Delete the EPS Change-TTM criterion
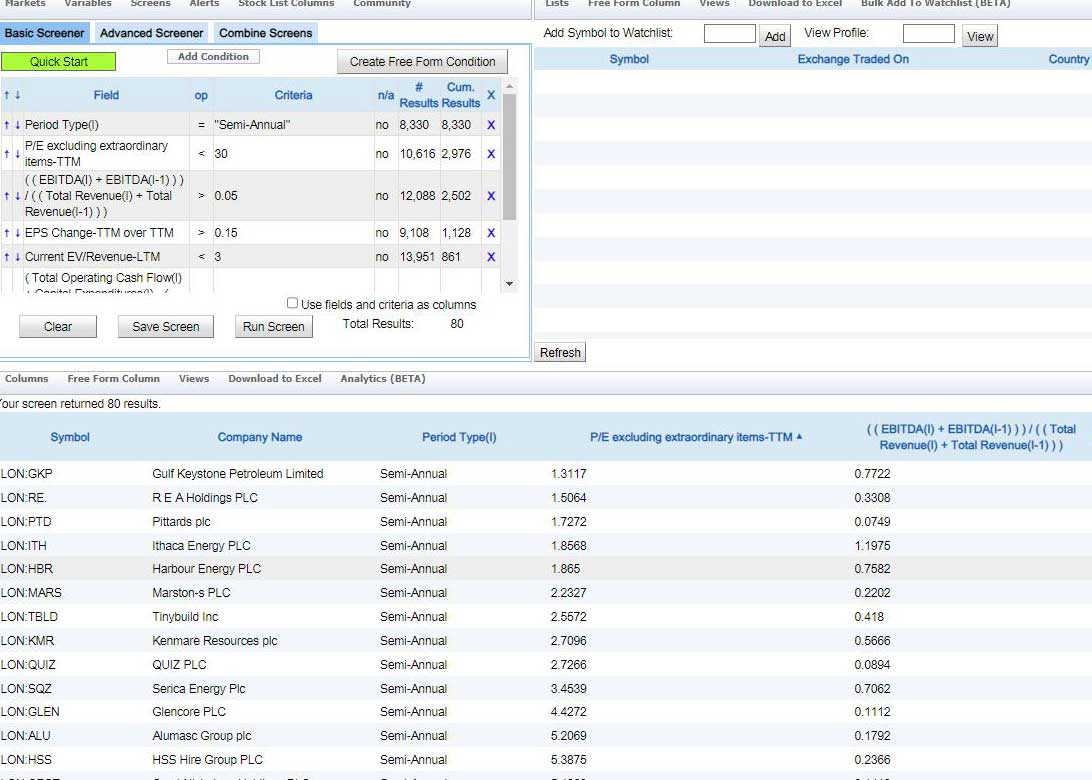 click(x=490, y=232)
